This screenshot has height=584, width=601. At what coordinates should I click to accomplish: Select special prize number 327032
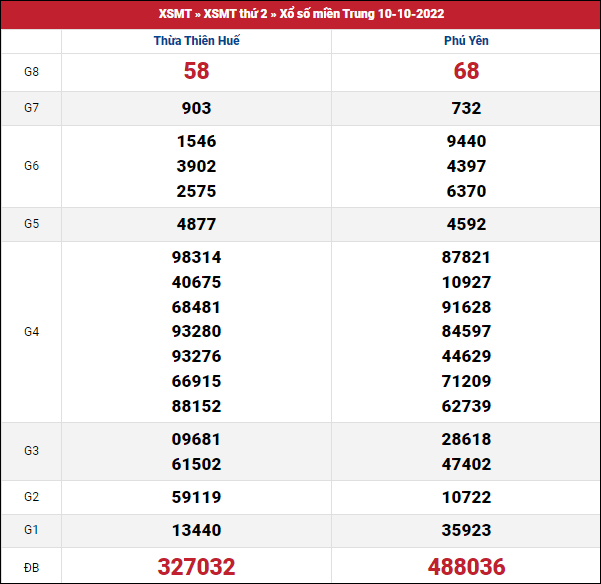[197, 567]
